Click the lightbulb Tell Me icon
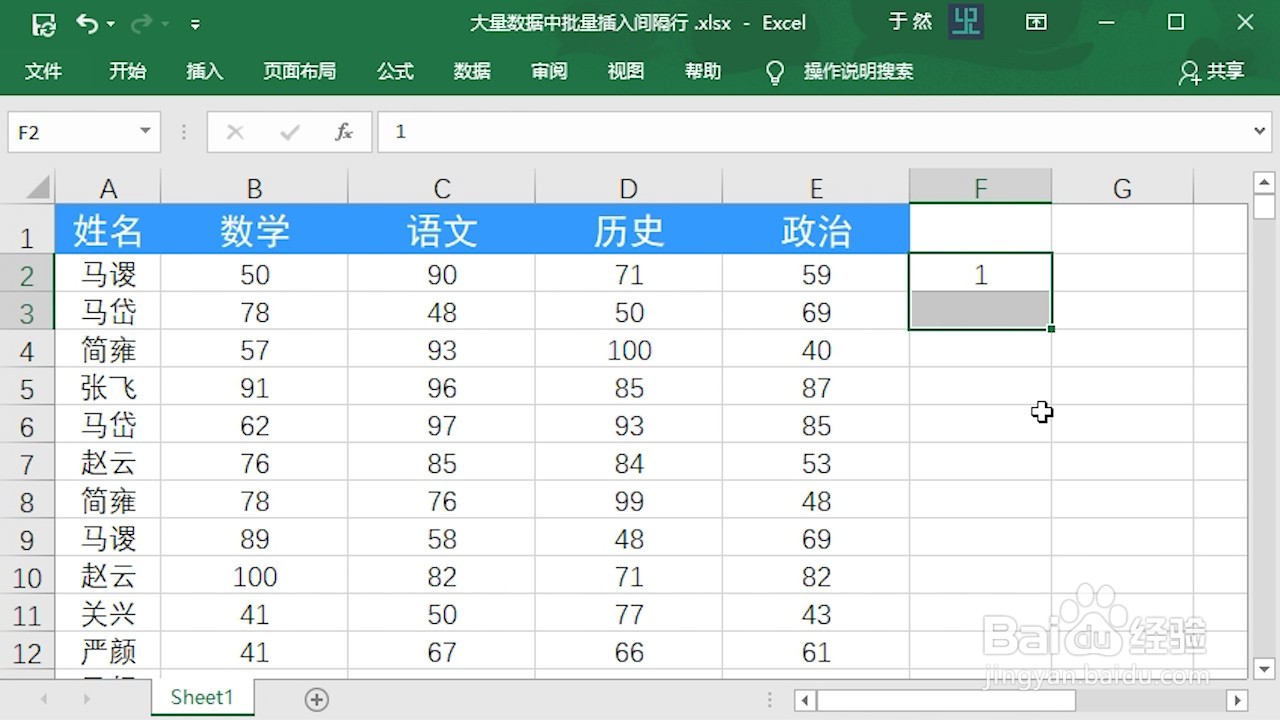This screenshot has height=720, width=1280. (x=774, y=72)
